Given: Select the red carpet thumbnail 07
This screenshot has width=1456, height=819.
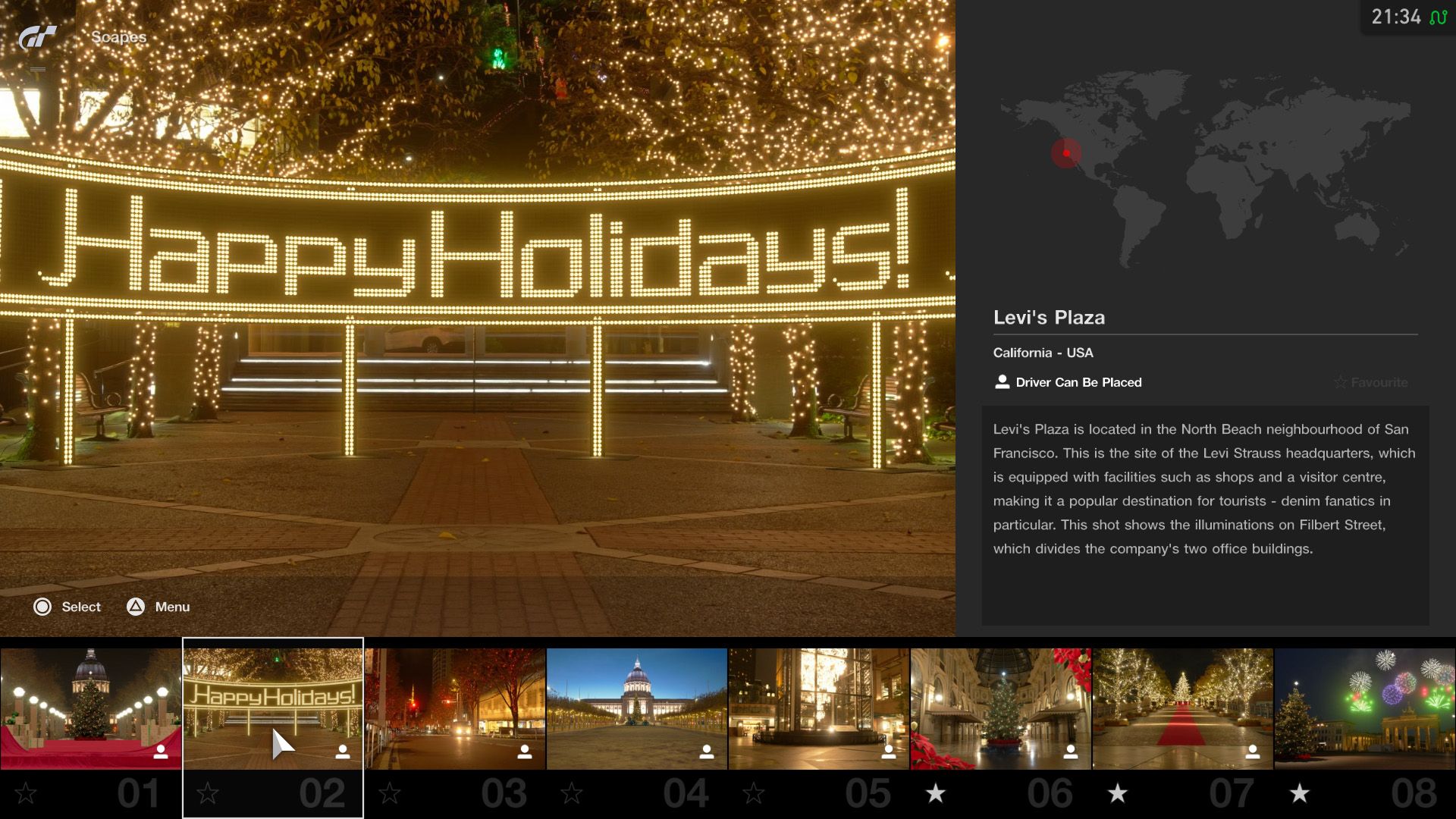Looking at the screenshot, I should point(1183,708).
